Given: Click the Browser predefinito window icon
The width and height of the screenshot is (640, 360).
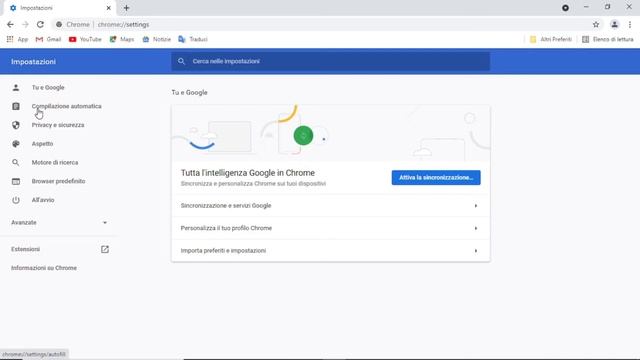Looking at the screenshot, I should (16, 181).
